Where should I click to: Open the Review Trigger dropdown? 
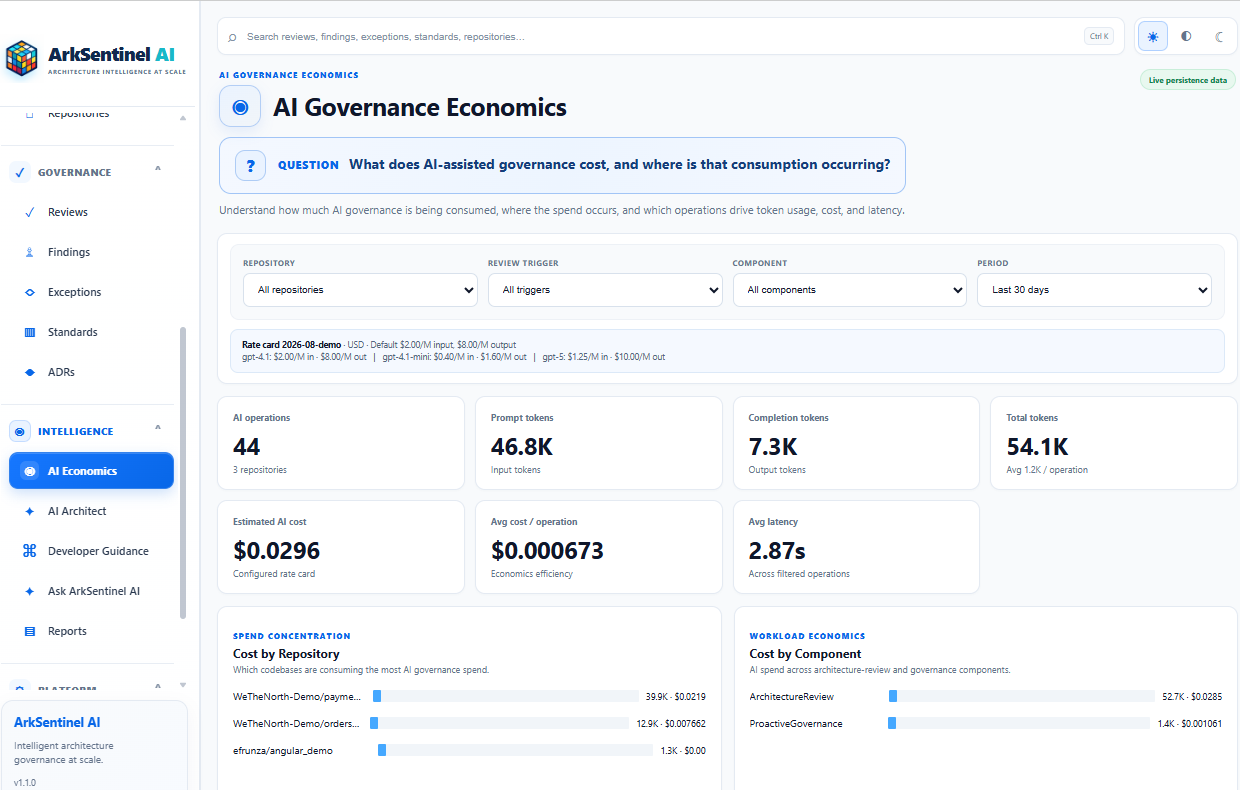click(605, 290)
